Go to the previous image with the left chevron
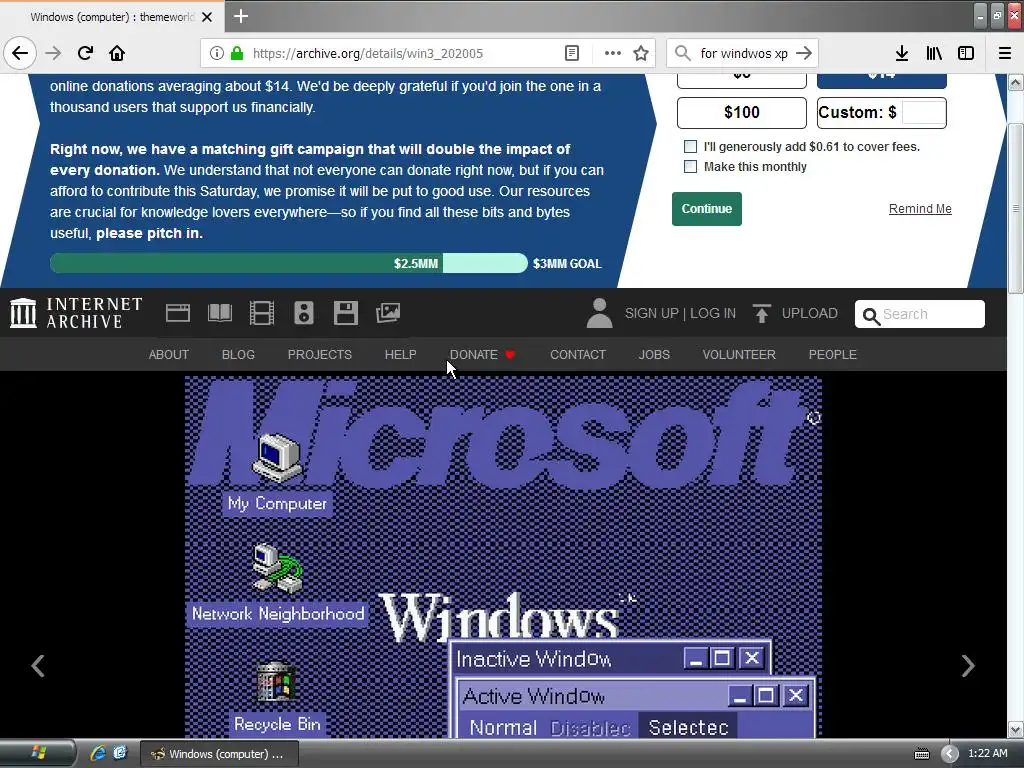The height and width of the screenshot is (768, 1024). click(x=38, y=666)
